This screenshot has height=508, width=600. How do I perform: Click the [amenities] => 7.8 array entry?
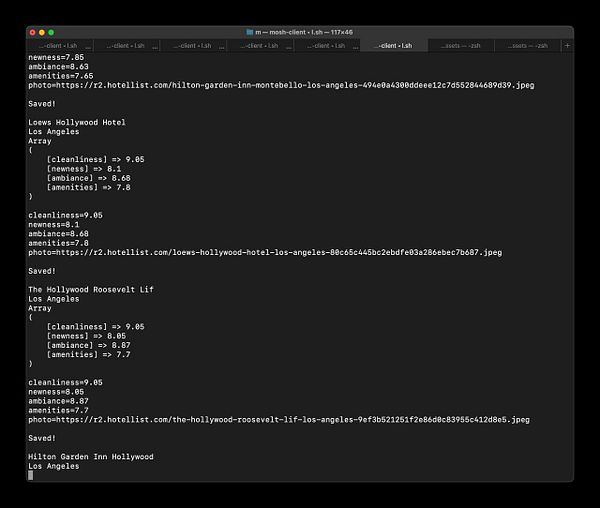pyautogui.click(x=88, y=187)
